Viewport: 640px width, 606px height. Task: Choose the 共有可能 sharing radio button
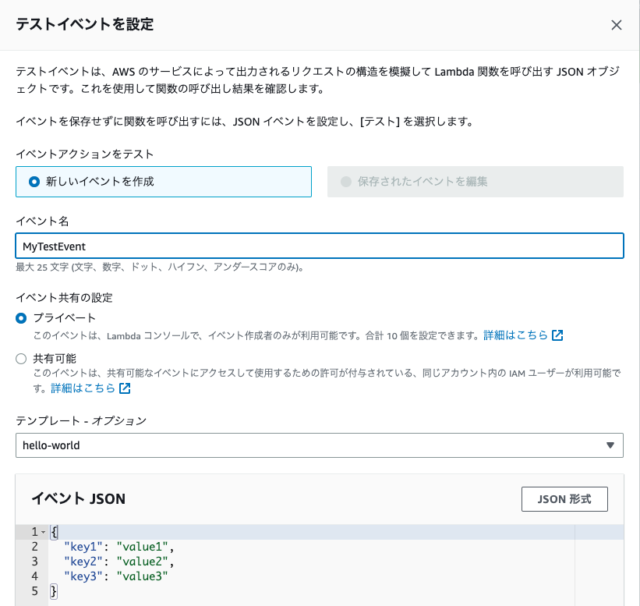click(22, 357)
